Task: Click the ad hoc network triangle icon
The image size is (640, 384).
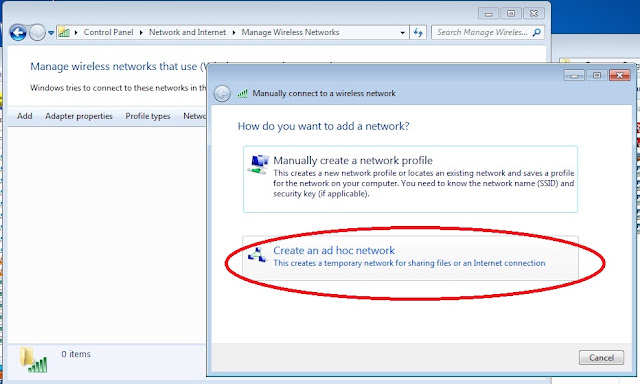Action: (257, 255)
